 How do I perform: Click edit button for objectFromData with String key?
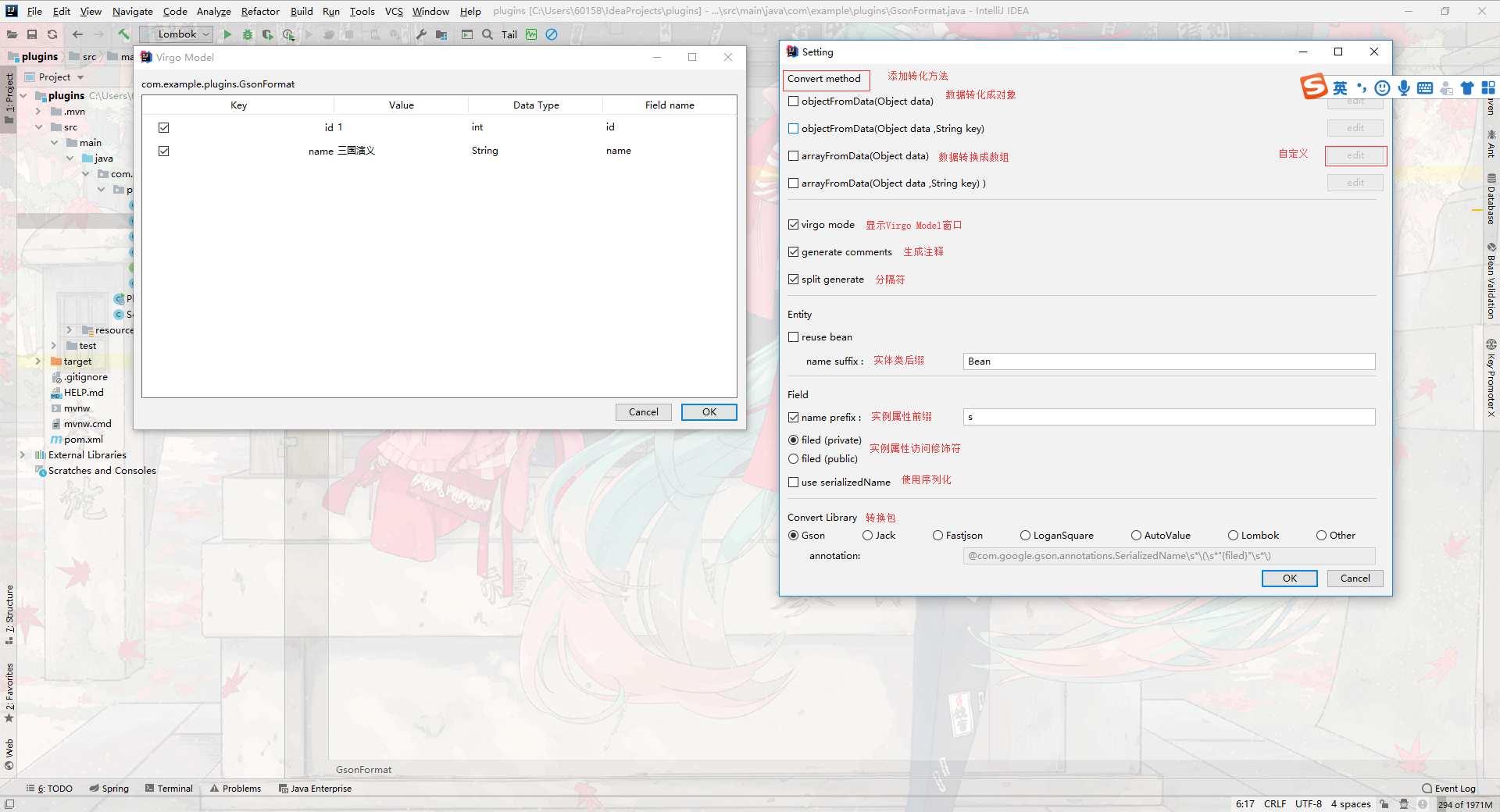1355,128
